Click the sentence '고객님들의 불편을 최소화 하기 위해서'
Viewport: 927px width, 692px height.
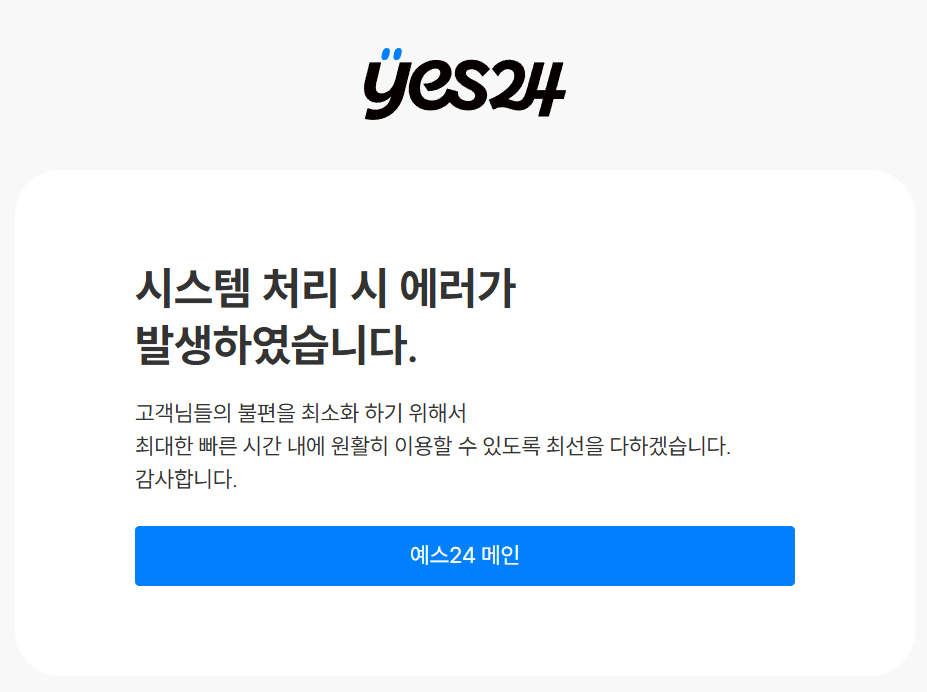[301, 412]
